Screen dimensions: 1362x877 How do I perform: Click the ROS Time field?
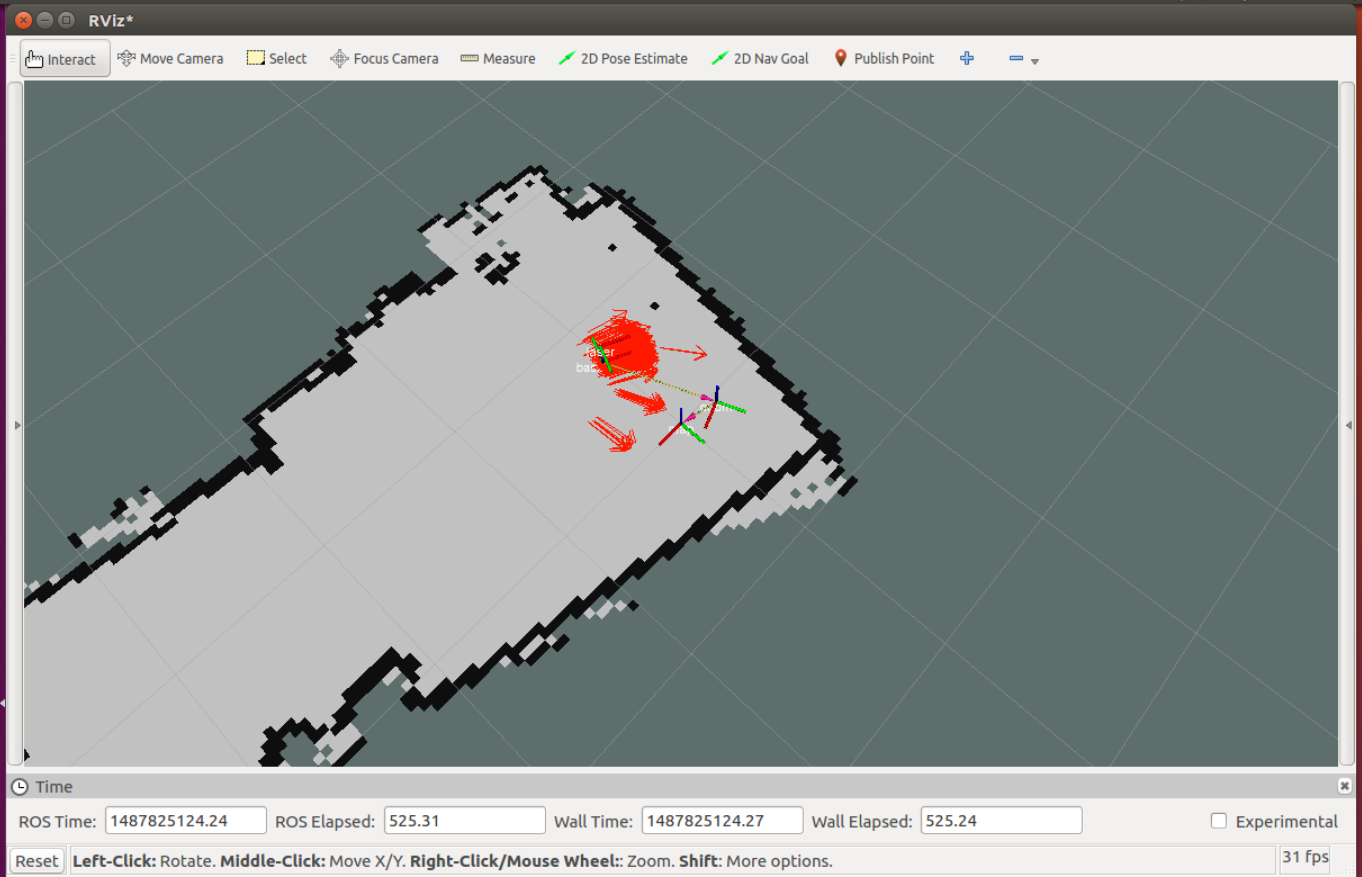(186, 821)
